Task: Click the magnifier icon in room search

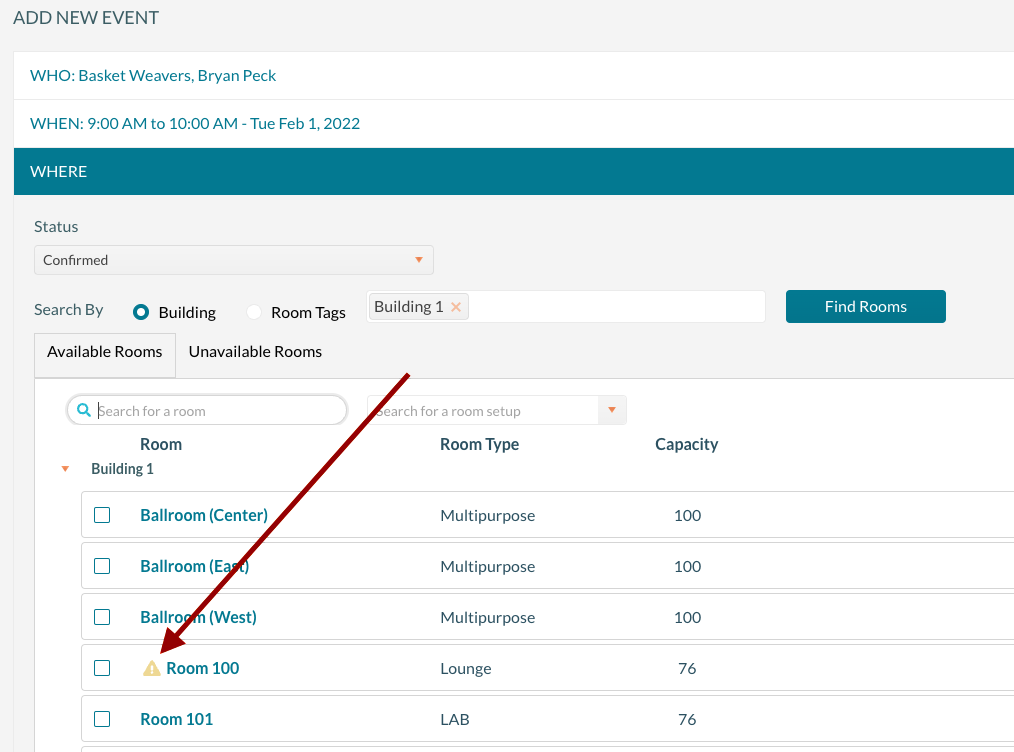Action: click(x=84, y=411)
